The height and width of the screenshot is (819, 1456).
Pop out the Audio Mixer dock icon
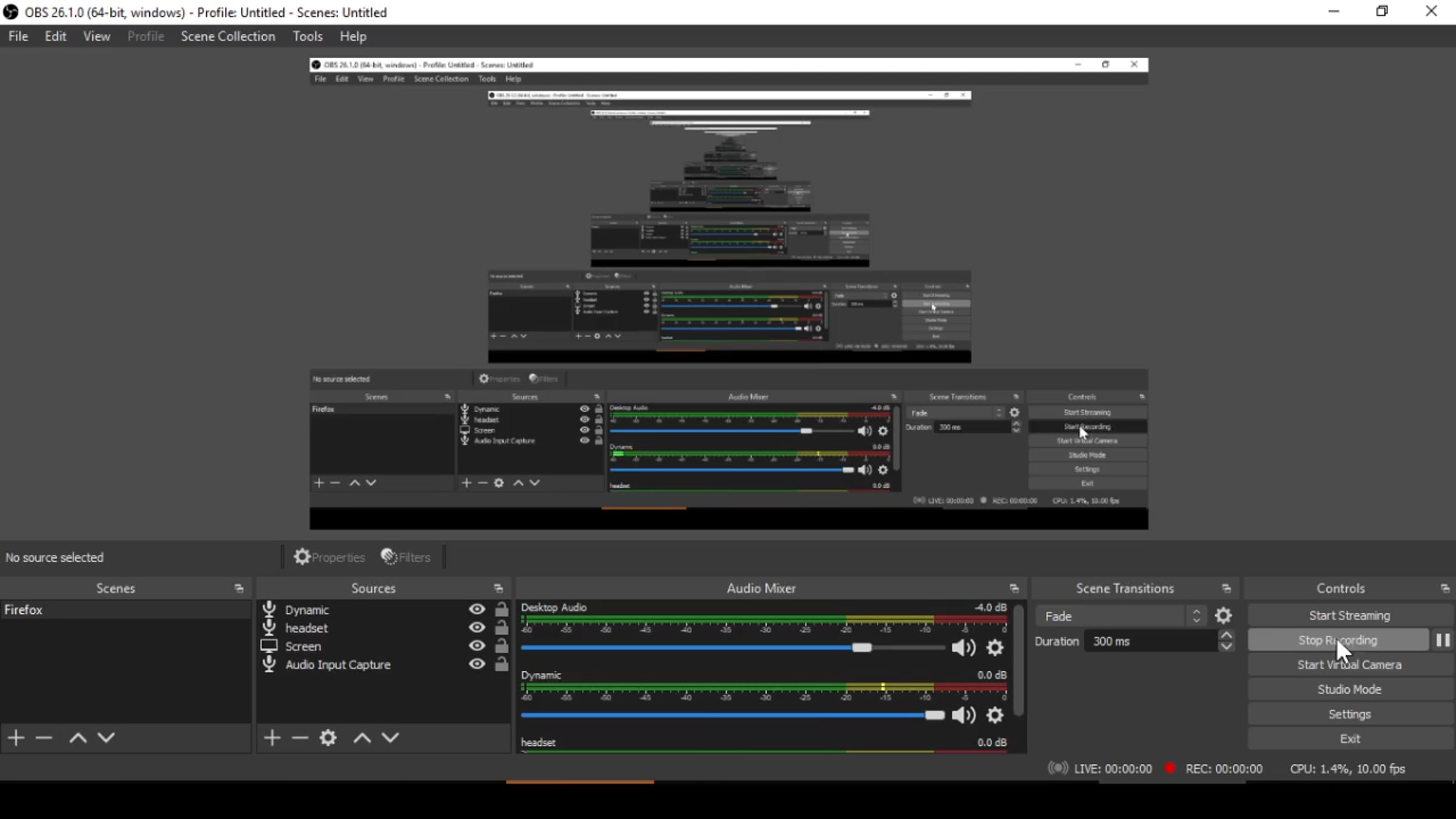[x=1014, y=588]
